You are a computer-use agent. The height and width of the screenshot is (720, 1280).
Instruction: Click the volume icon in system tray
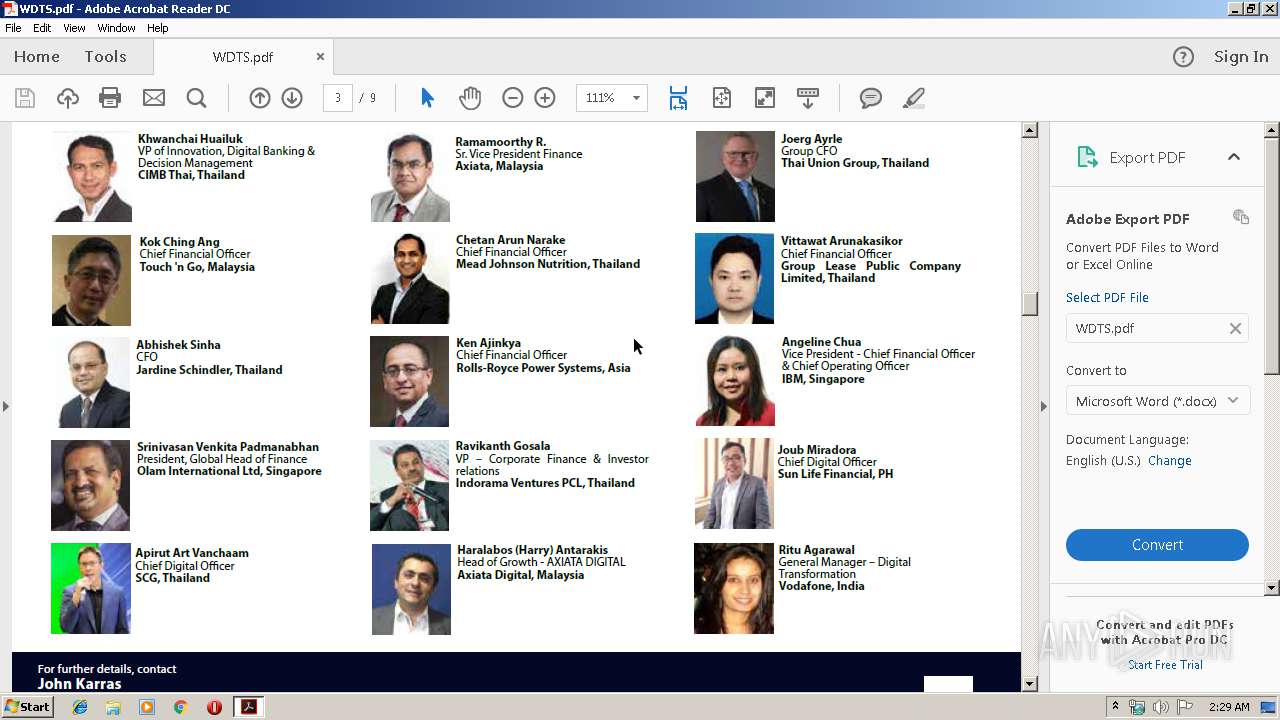click(1159, 707)
